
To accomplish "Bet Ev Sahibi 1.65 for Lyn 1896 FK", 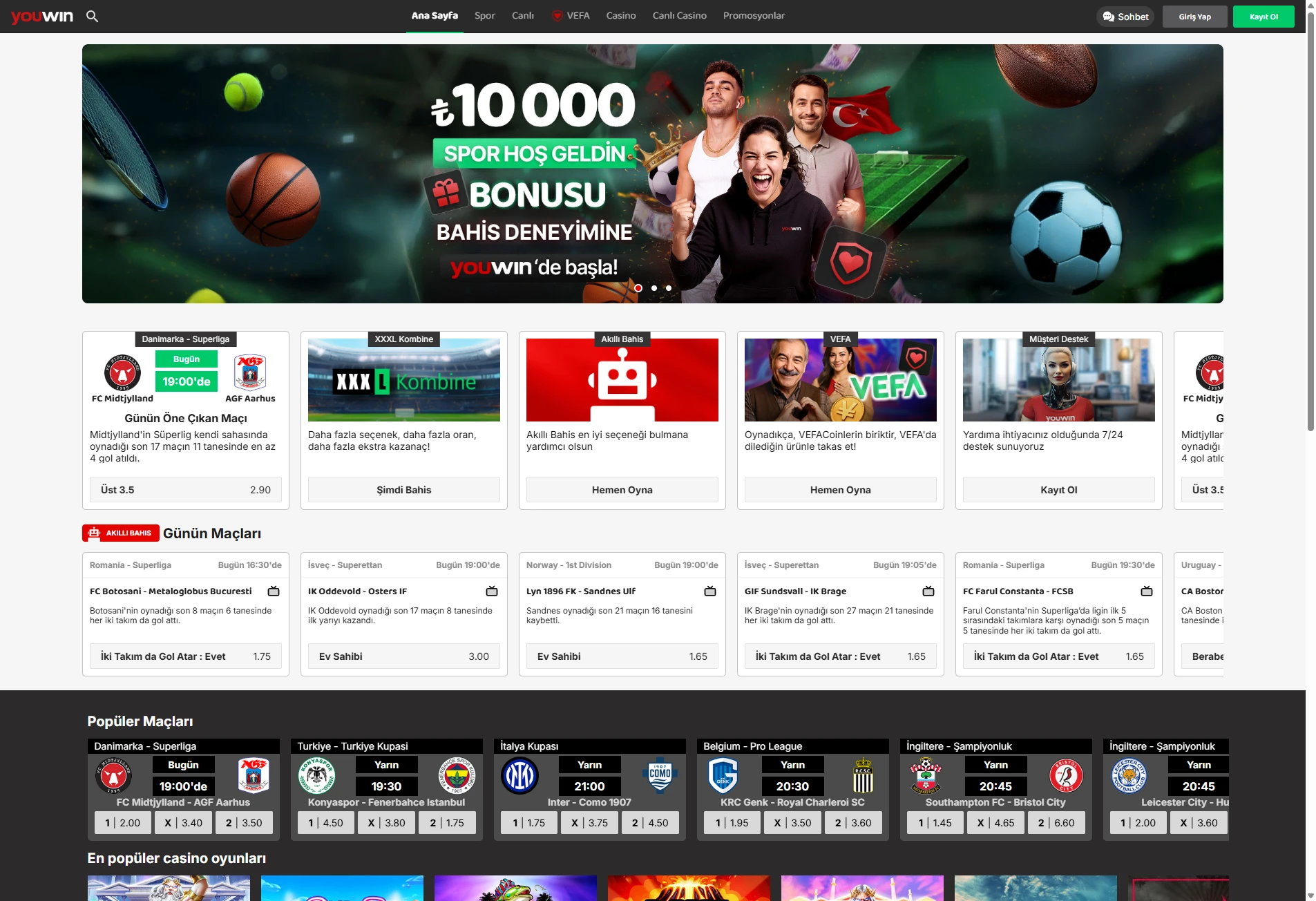I will tap(622, 656).
